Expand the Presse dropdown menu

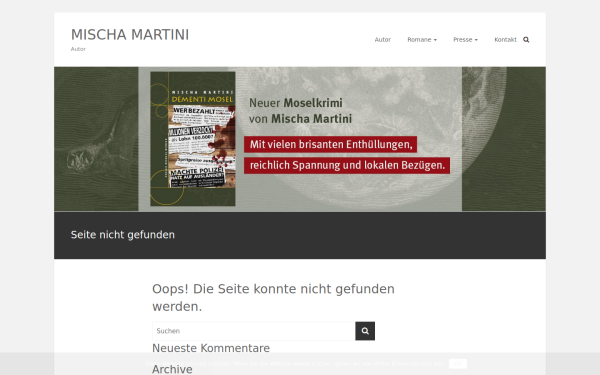[466, 39]
